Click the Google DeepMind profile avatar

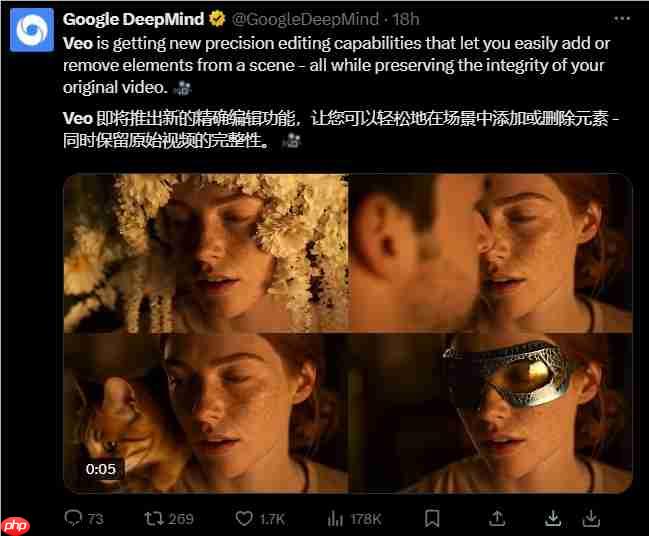31,30
